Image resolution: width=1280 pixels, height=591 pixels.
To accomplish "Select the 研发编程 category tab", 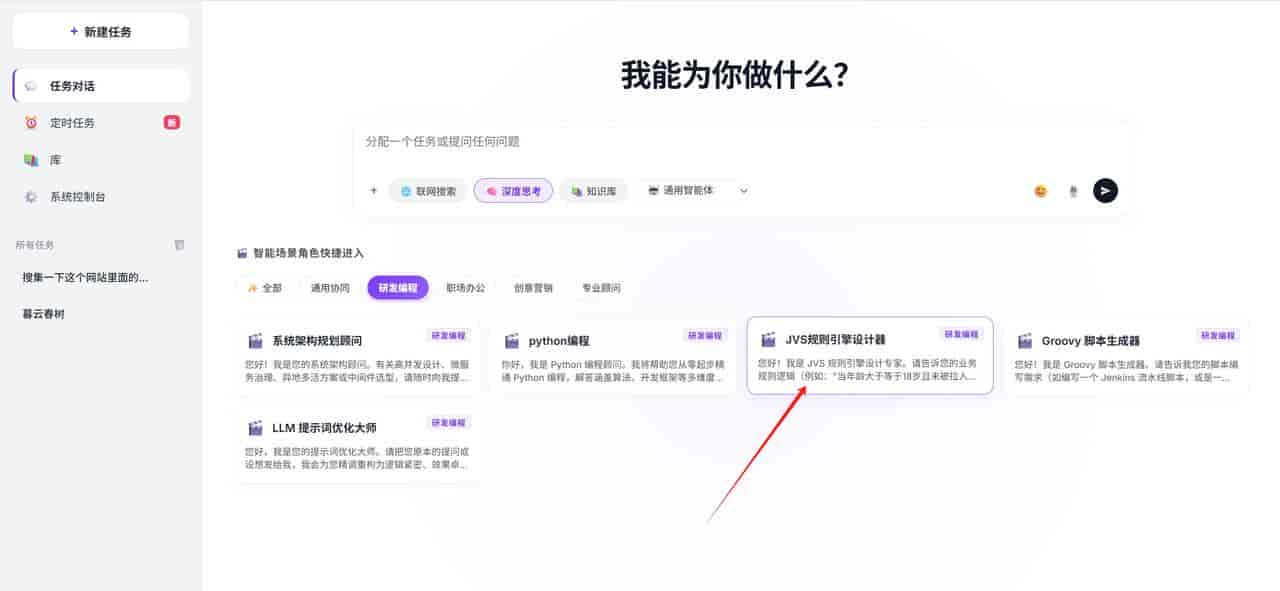I will (x=398, y=288).
